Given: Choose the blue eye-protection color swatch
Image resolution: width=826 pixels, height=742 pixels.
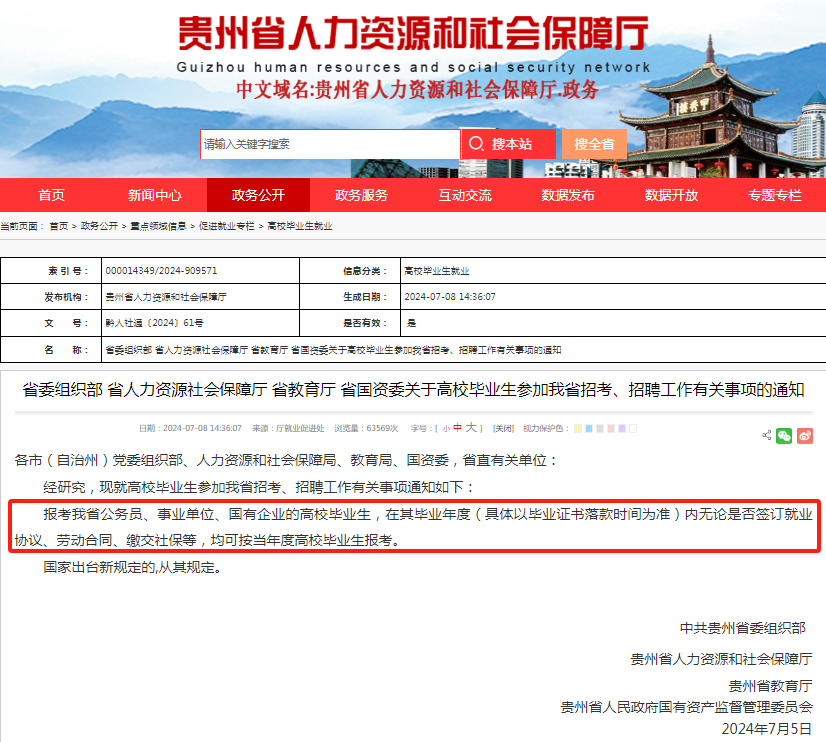Looking at the screenshot, I should [x=589, y=428].
